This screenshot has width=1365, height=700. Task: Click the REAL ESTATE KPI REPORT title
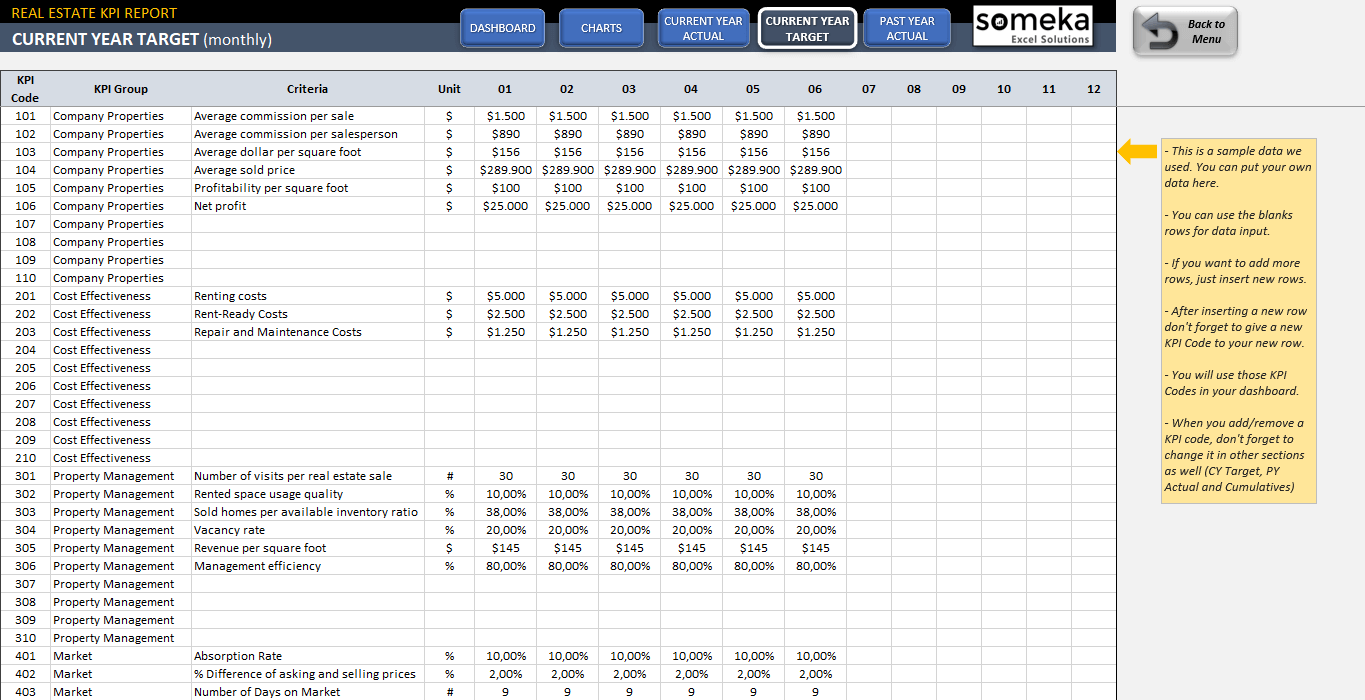click(x=94, y=13)
